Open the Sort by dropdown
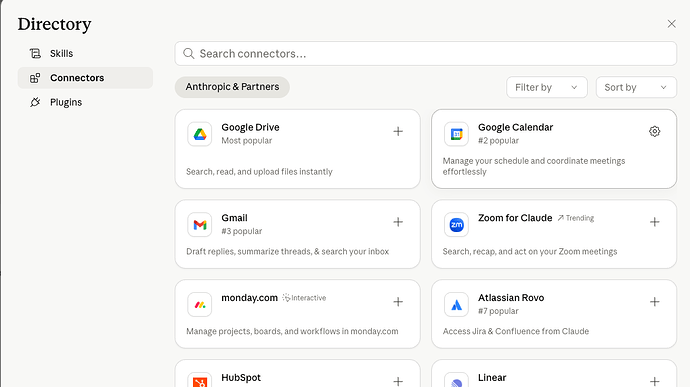The image size is (690, 387). (x=636, y=87)
